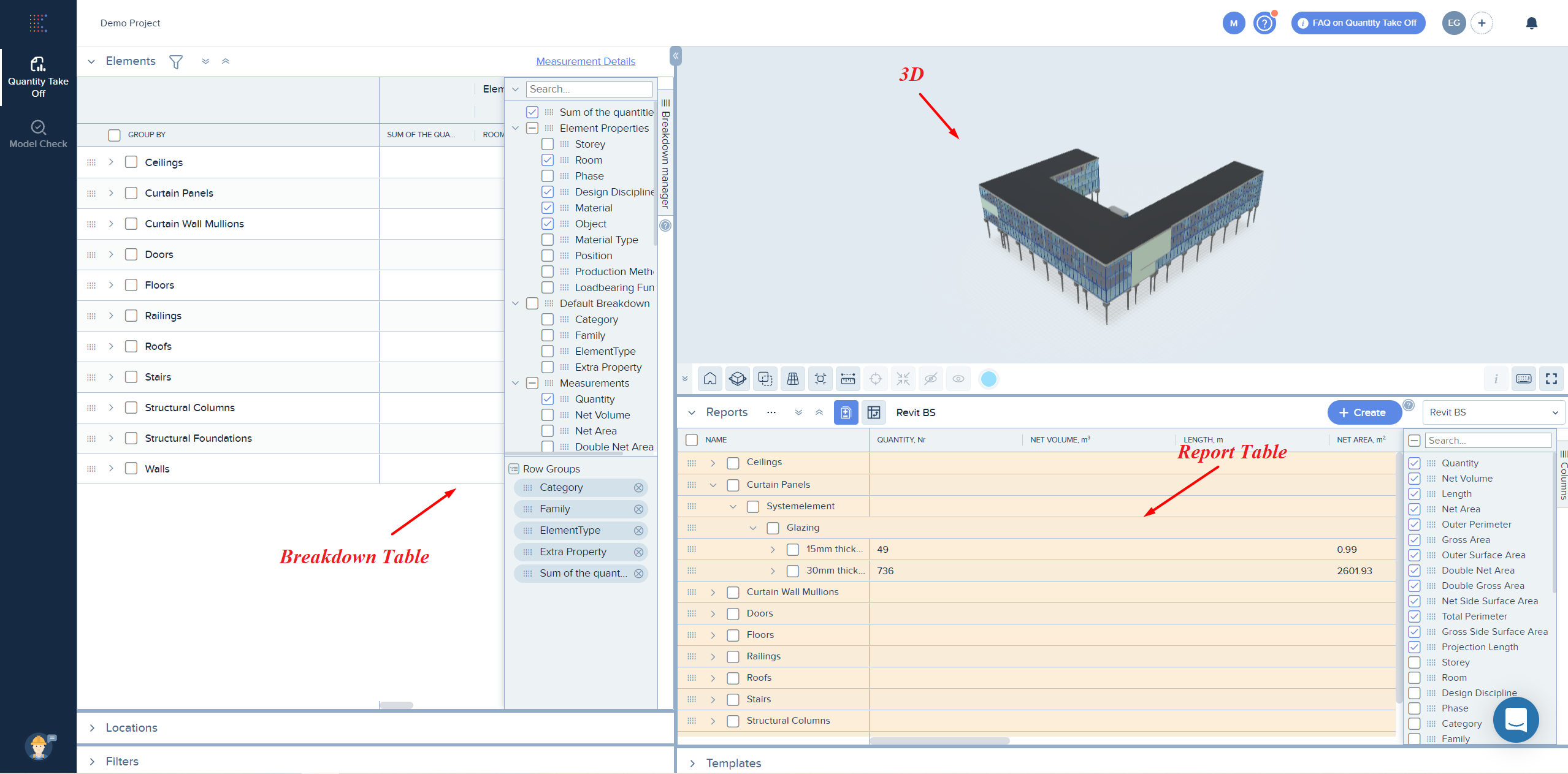Open the Model Check module
The height and width of the screenshot is (774, 1568).
point(38,134)
